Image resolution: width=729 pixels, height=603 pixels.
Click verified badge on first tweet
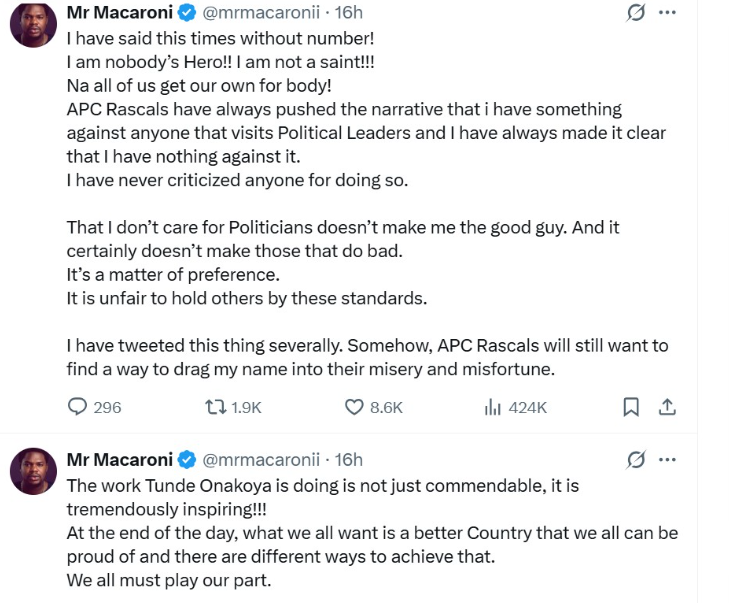tap(187, 13)
